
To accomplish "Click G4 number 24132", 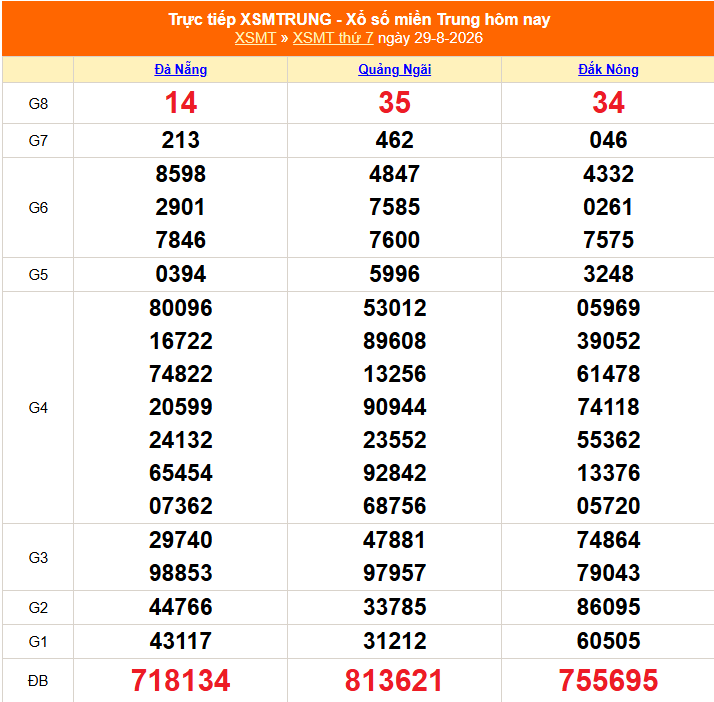I will 181,440.
